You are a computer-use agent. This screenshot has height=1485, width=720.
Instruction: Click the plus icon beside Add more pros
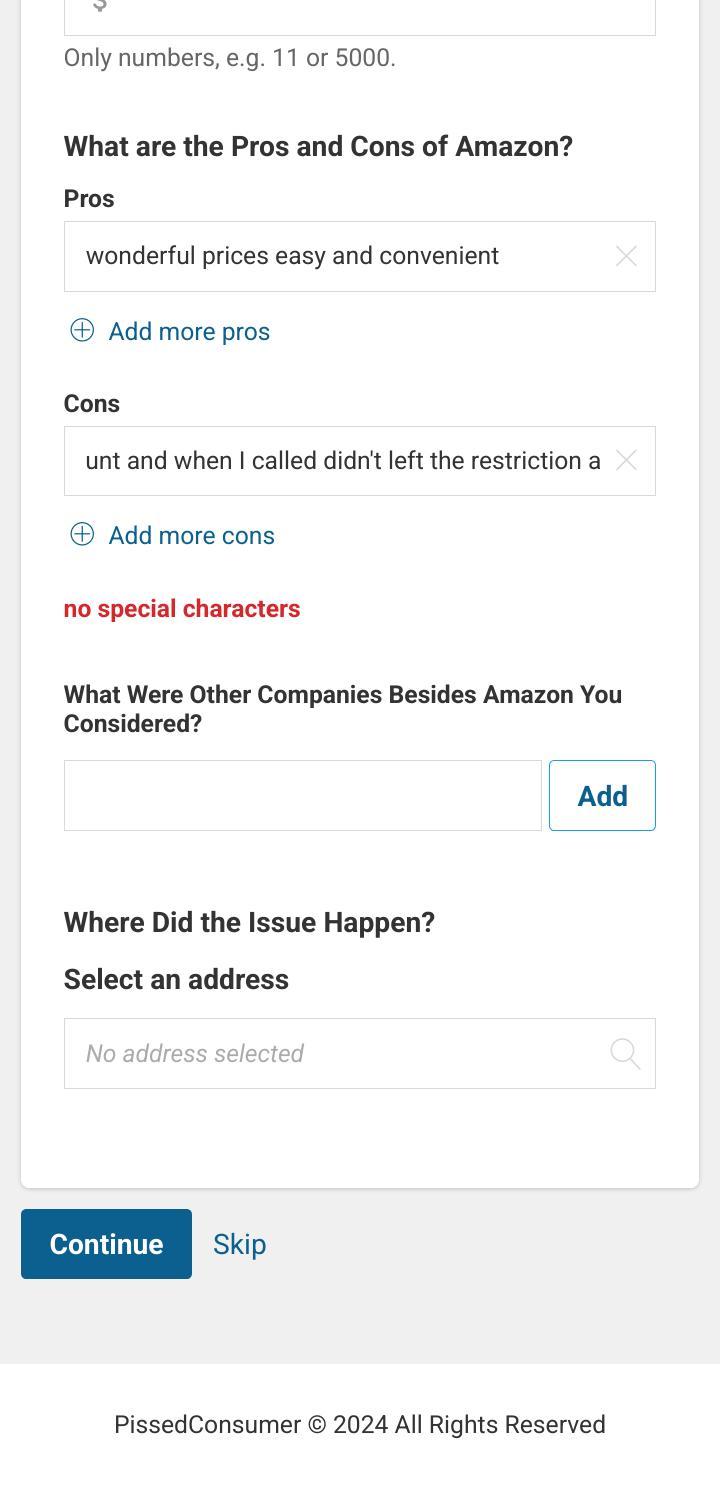coord(82,331)
